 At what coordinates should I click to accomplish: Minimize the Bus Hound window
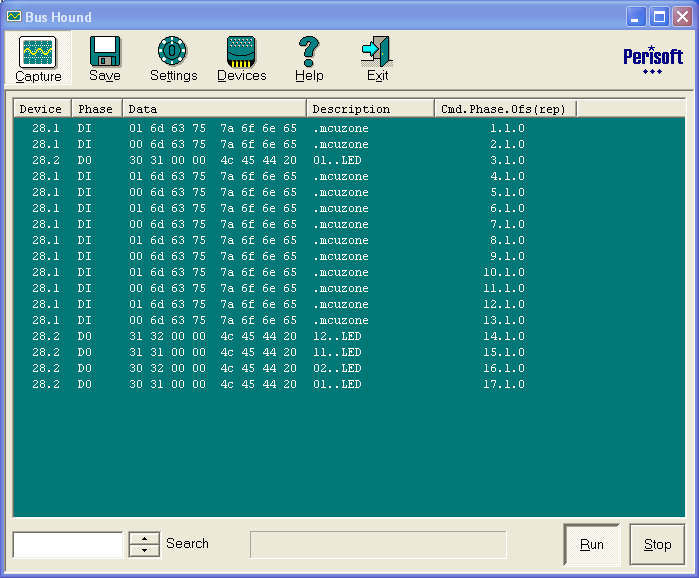tap(636, 17)
